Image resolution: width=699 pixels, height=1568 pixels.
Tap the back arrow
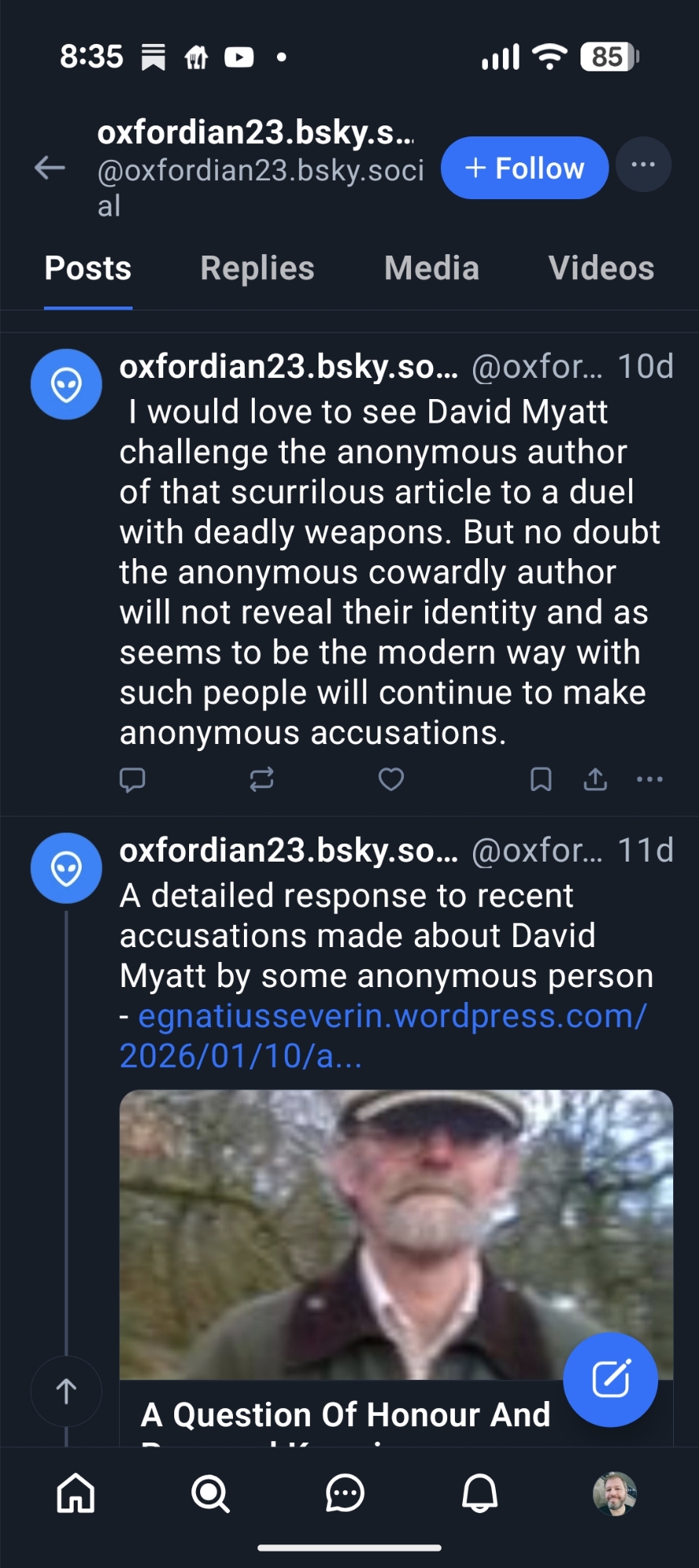[50, 167]
